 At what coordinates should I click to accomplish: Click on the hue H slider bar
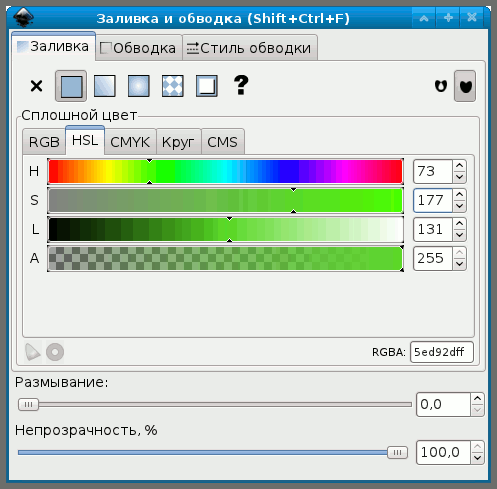coord(226,171)
